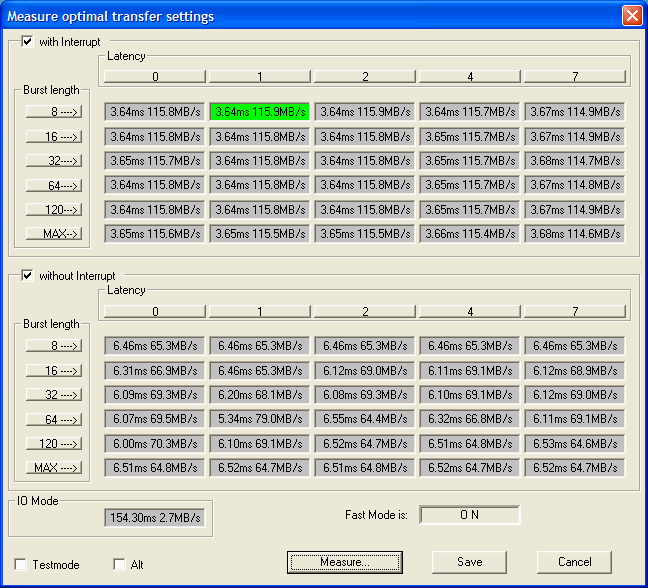648x588 pixels.
Task: Select the green highlighted 115.9MB/s result
Action: (260, 112)
